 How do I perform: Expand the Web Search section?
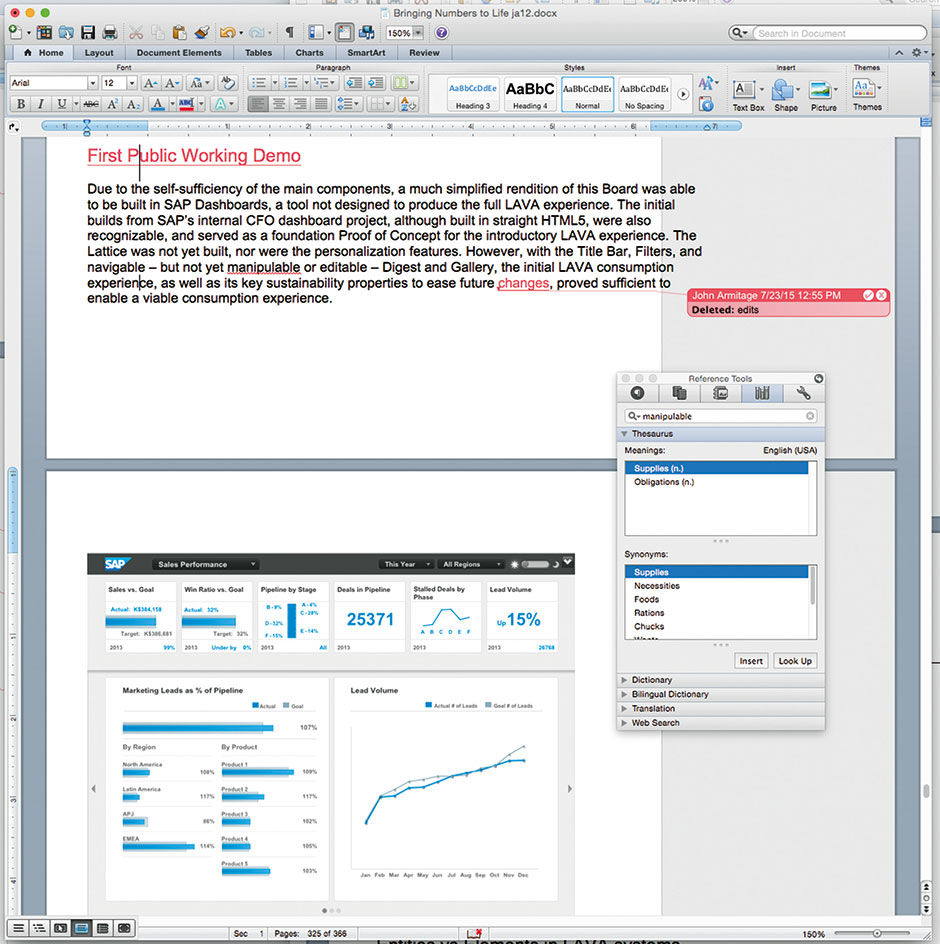(624, 723)
